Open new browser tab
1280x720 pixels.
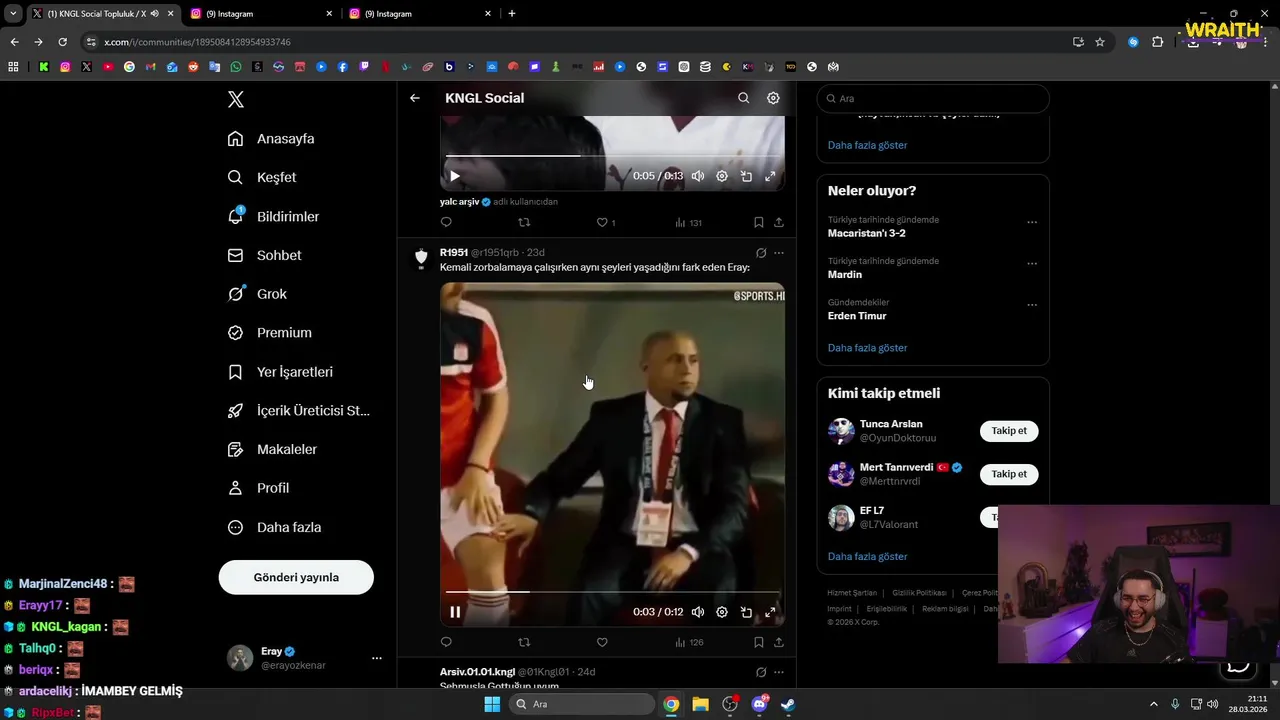point(512,14)
